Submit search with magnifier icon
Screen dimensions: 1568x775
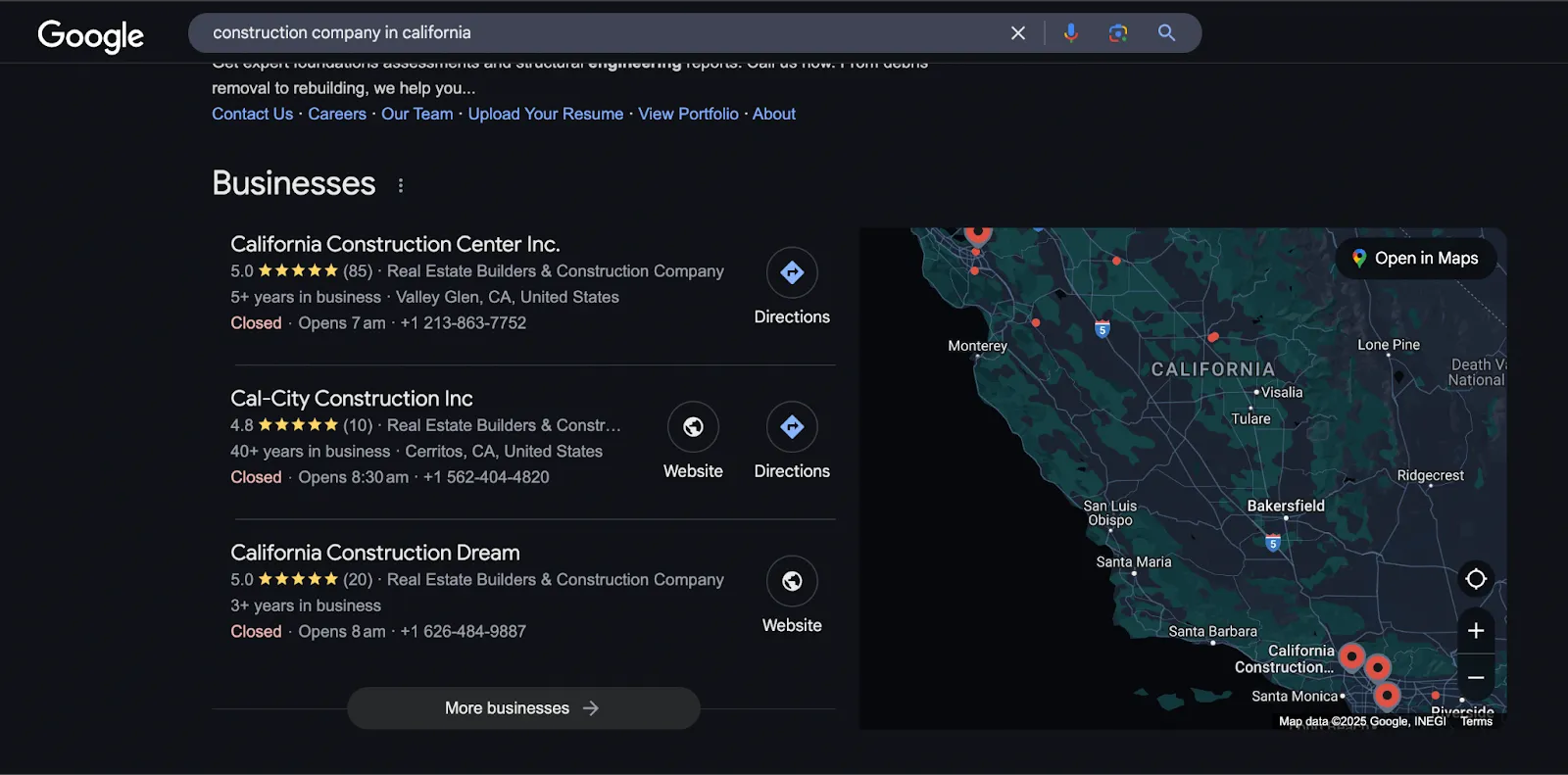pos(1166,33)
